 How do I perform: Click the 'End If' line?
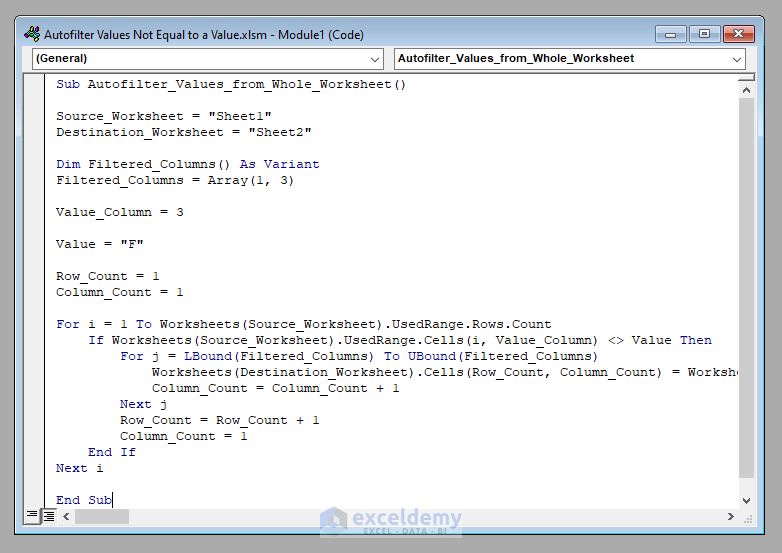click(112, 452)
